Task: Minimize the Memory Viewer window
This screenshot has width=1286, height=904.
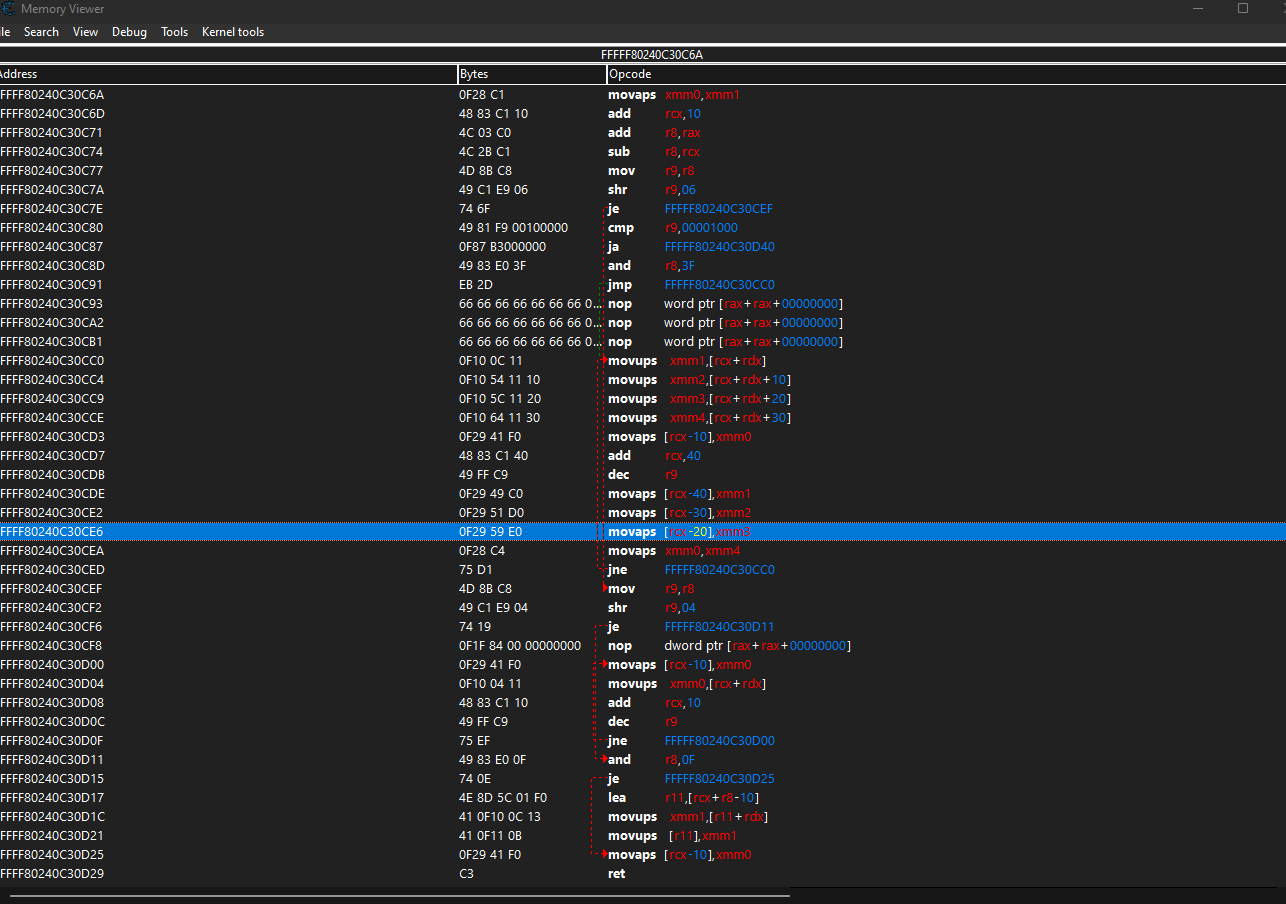Action: coord(1197,8)
